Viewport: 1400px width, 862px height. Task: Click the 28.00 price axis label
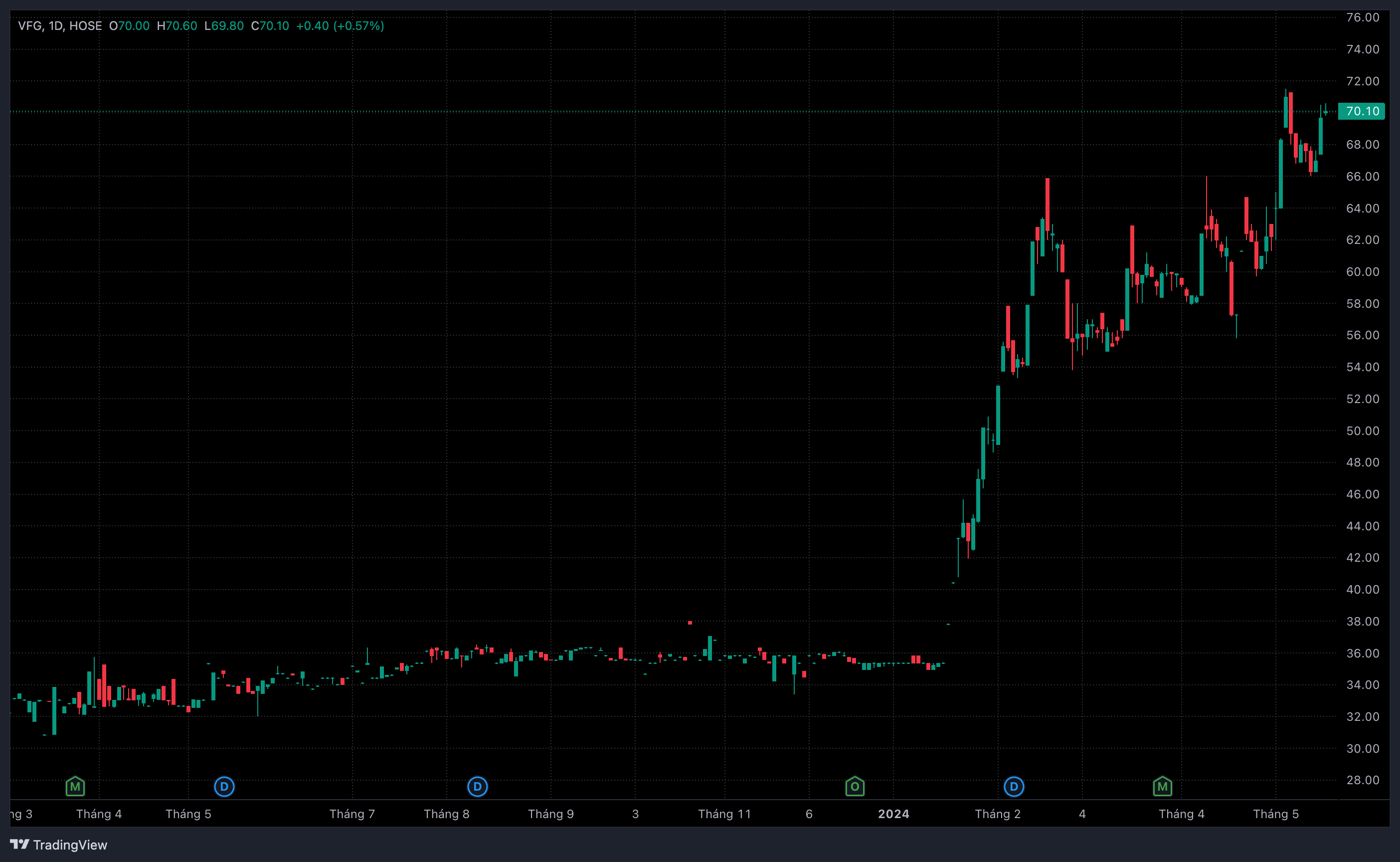pyautogui.click(x=1363, y=780)
